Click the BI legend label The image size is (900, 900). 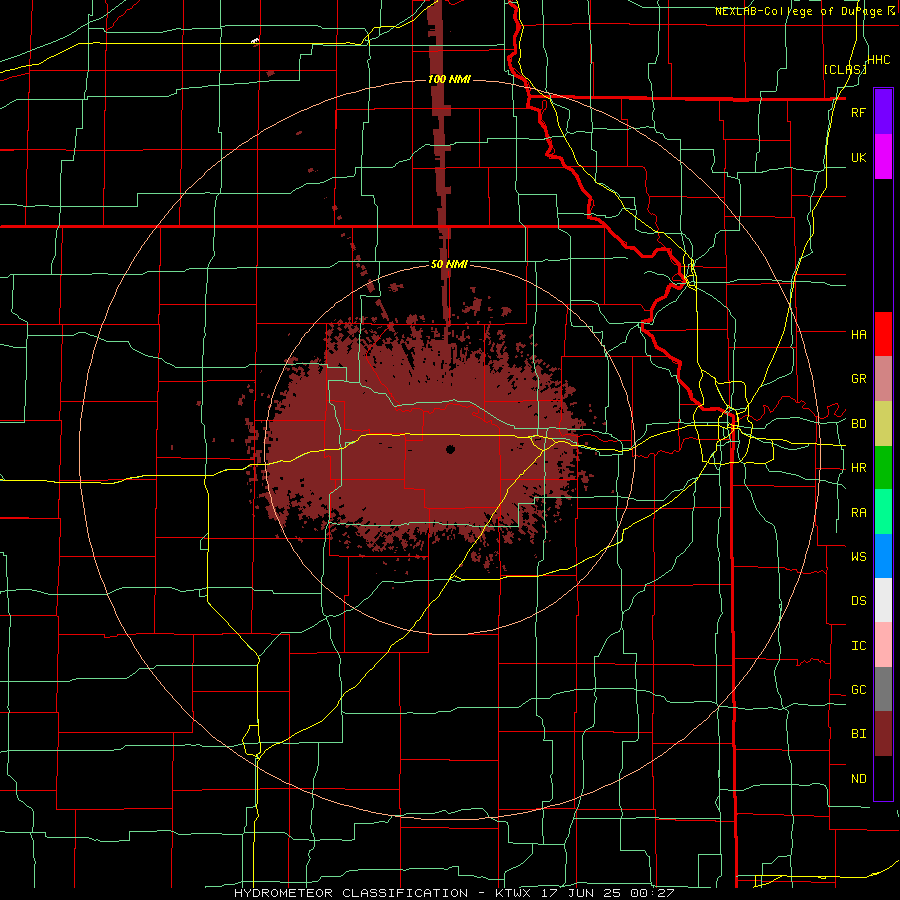coord(858,734)
